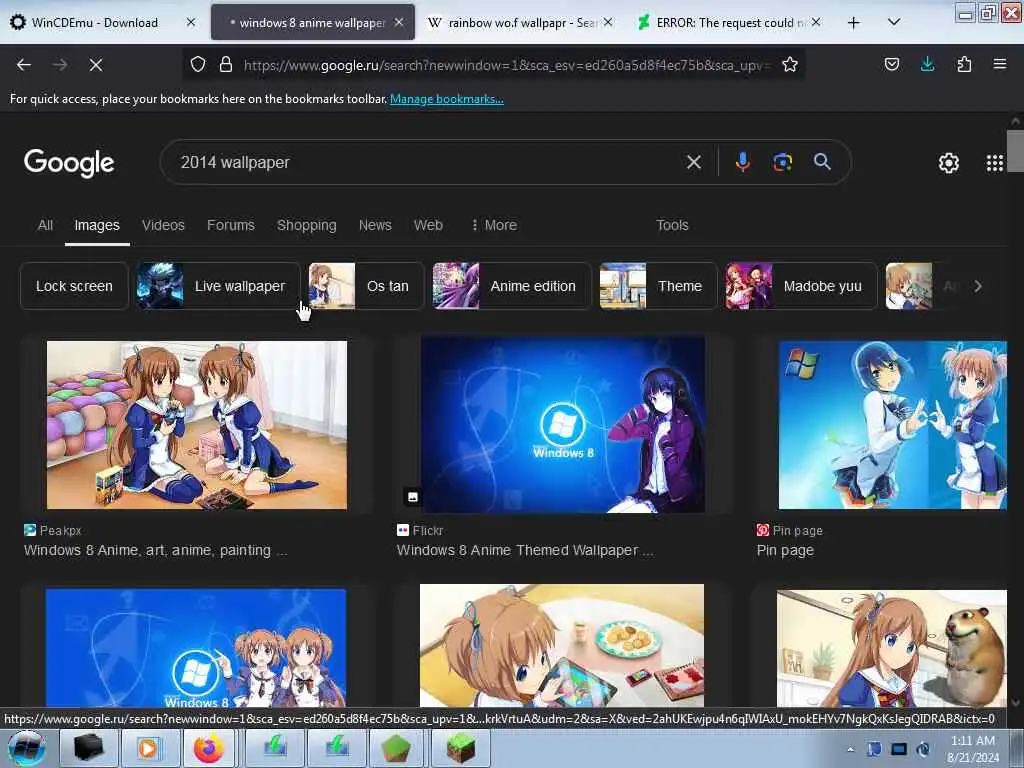1024x768 pixels.
Task: Show Firefox downloads panel
Action: tap(927, 64)
